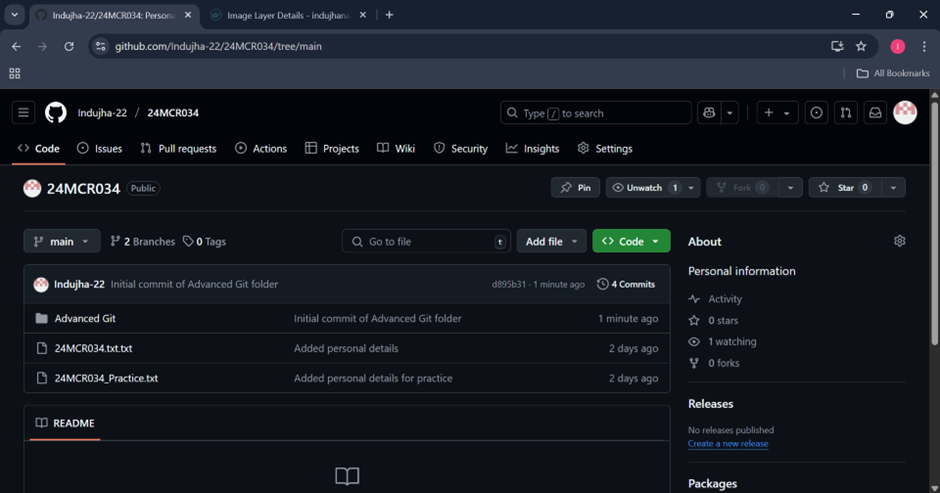
Task: Open Chrome three-dot menu
Action: (x=924, y=46)
